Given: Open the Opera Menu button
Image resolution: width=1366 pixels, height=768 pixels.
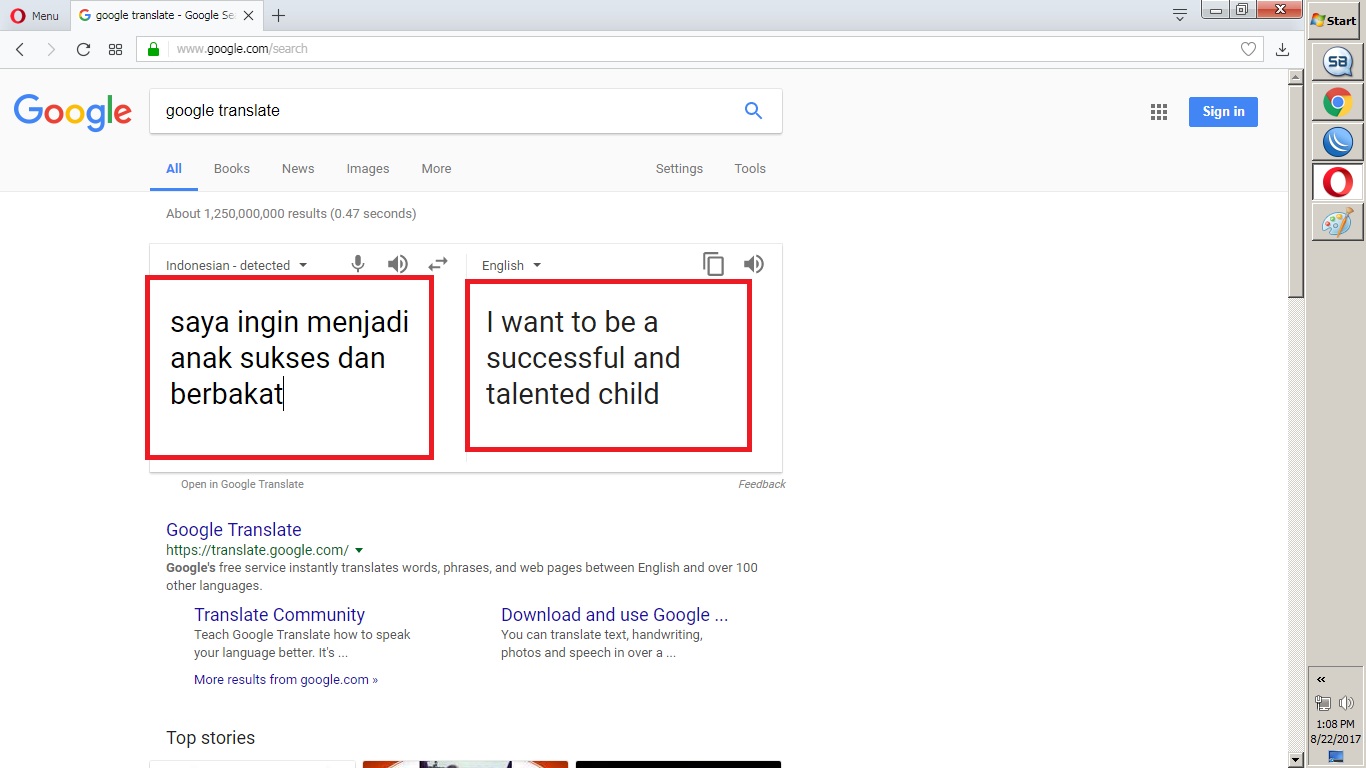Looking at the screenshot, I should tap(35, 15).
